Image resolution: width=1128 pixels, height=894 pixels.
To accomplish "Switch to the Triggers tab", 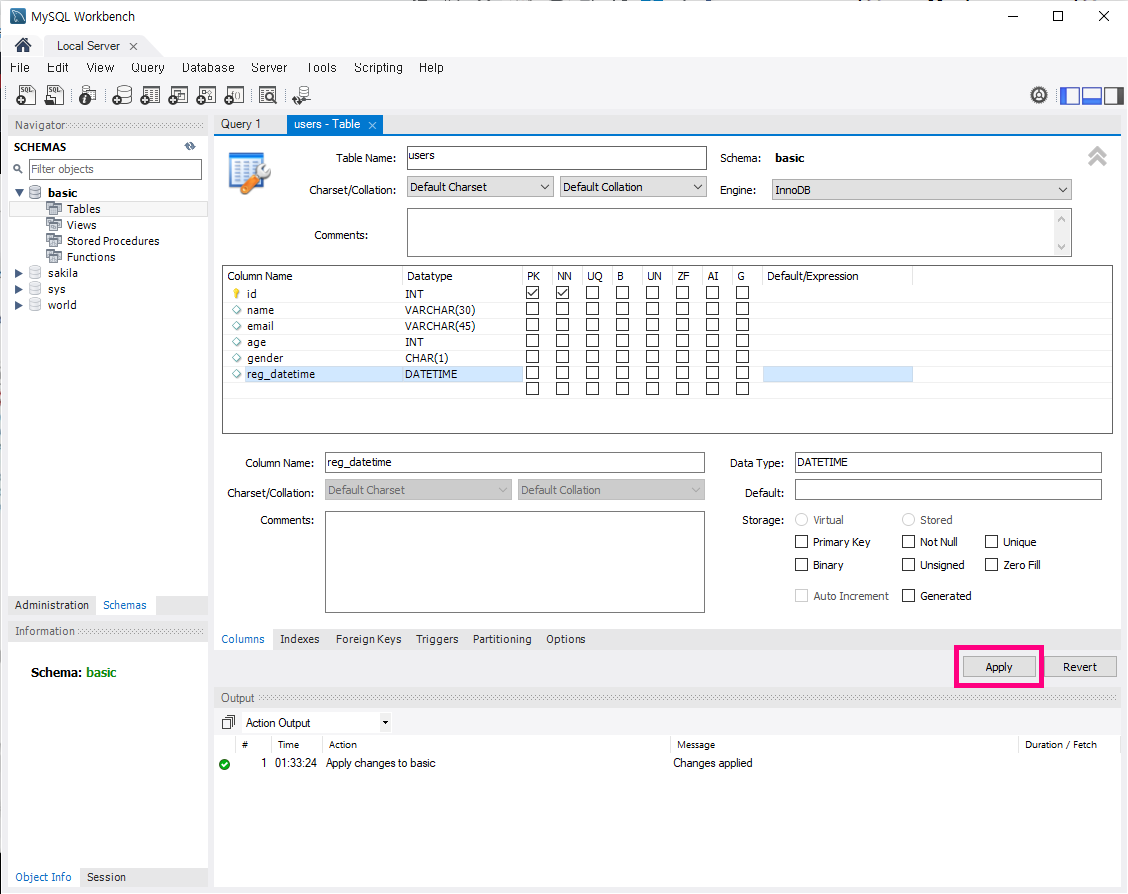I will [x=437, y=639].
